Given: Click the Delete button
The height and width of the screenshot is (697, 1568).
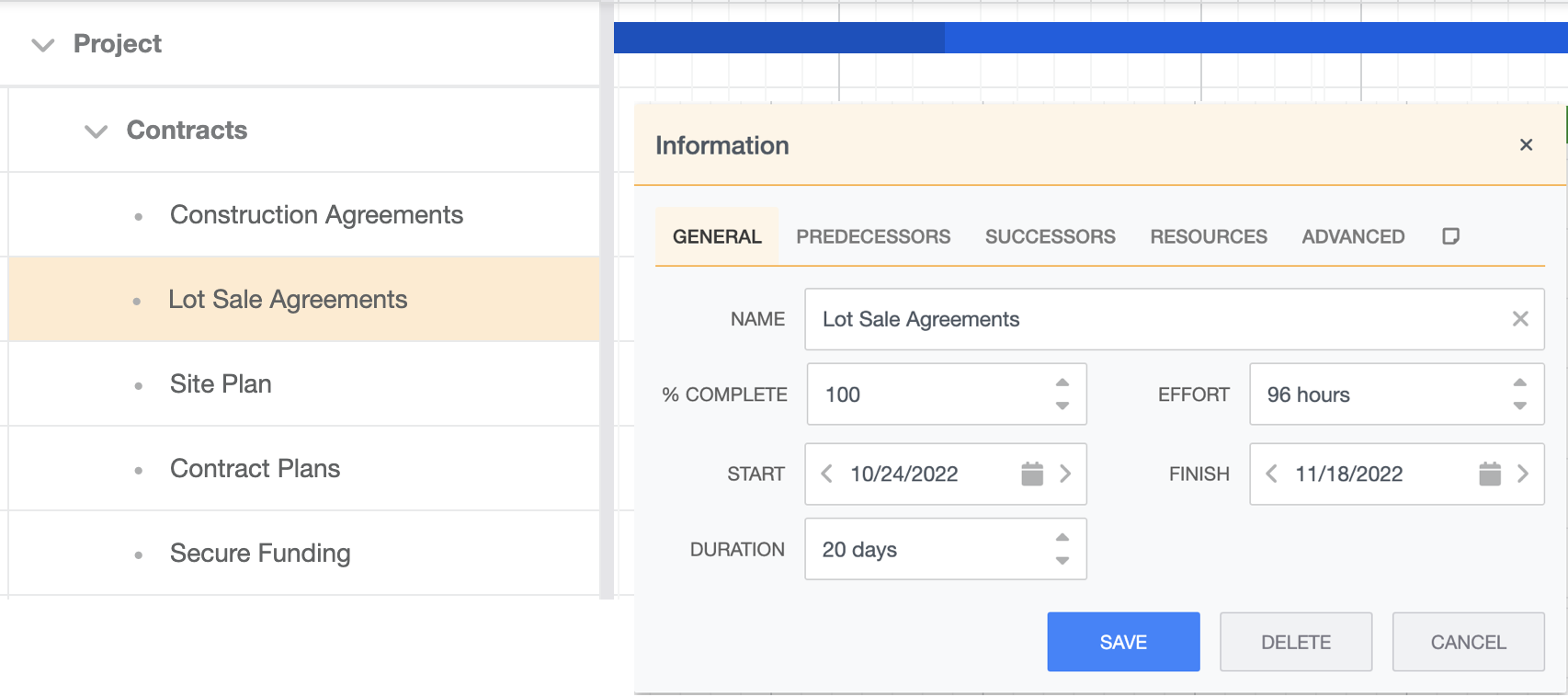Looking at the screenshot, I should point(1296,642).
